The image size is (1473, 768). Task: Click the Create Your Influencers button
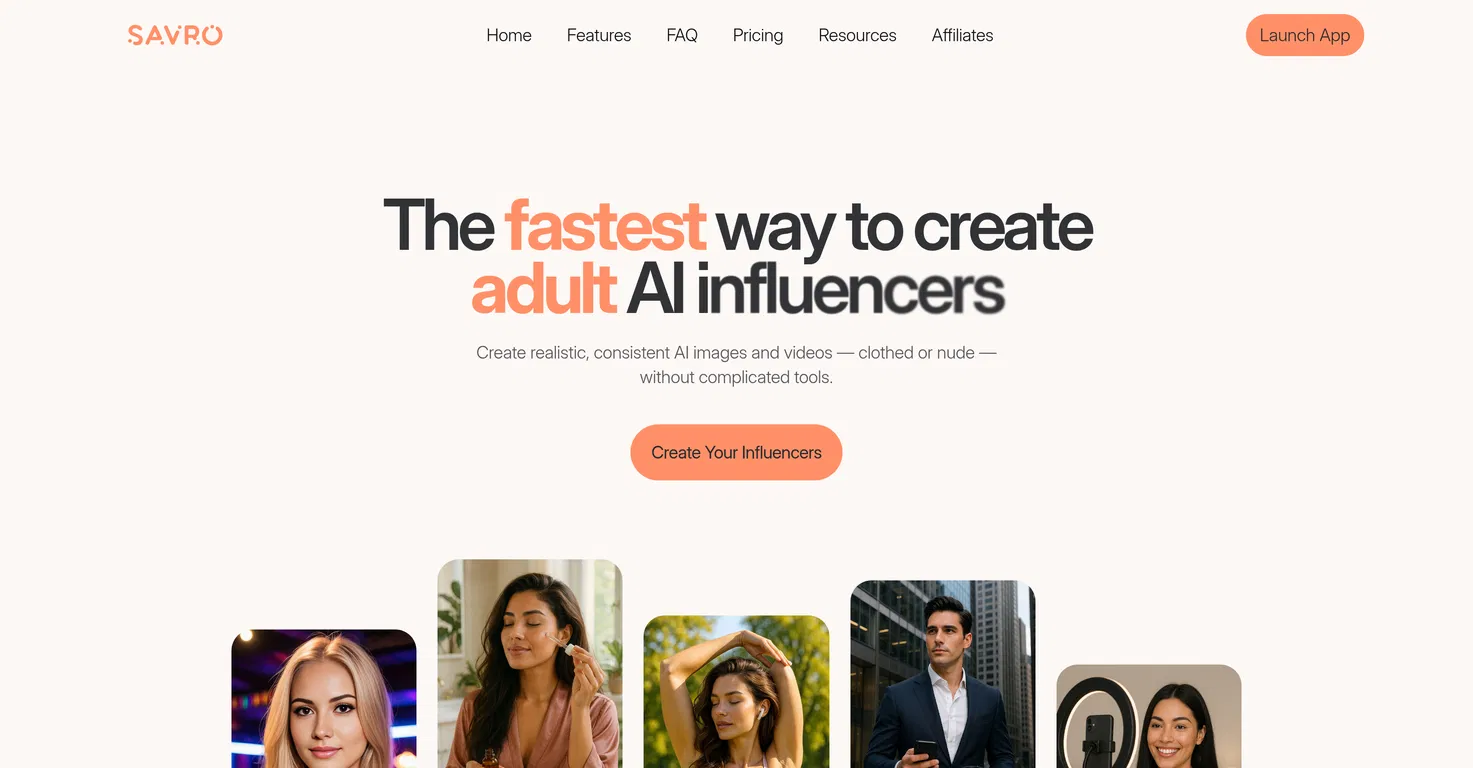pyautogui.click(x=736, y=452)
